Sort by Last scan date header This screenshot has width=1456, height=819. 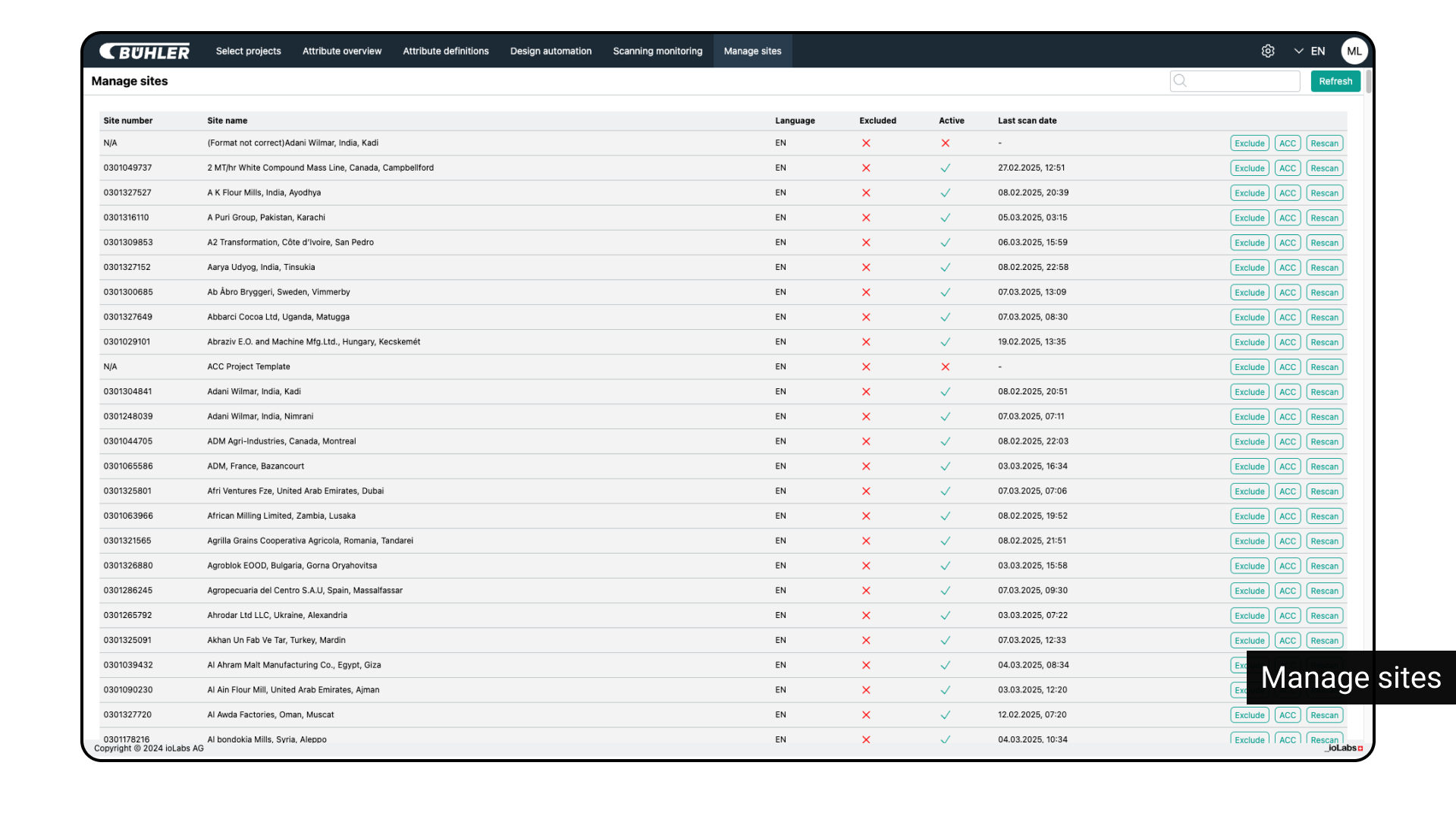(1027, 121)
